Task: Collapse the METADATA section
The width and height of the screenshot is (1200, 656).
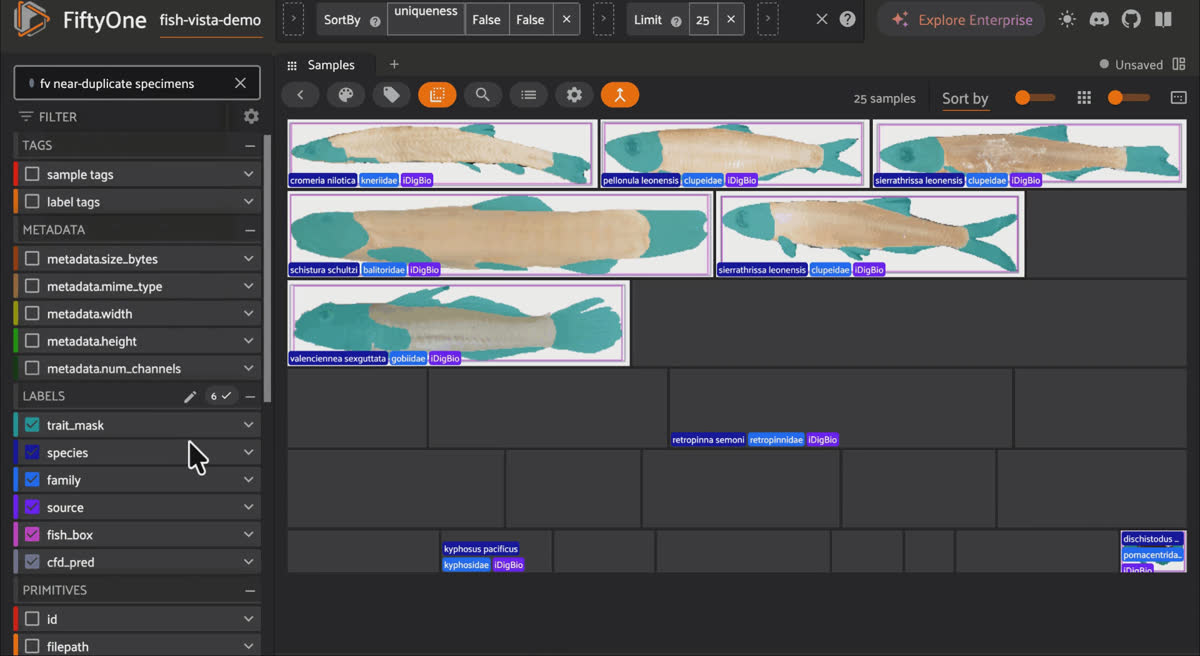Action: (x=250, y=230)
